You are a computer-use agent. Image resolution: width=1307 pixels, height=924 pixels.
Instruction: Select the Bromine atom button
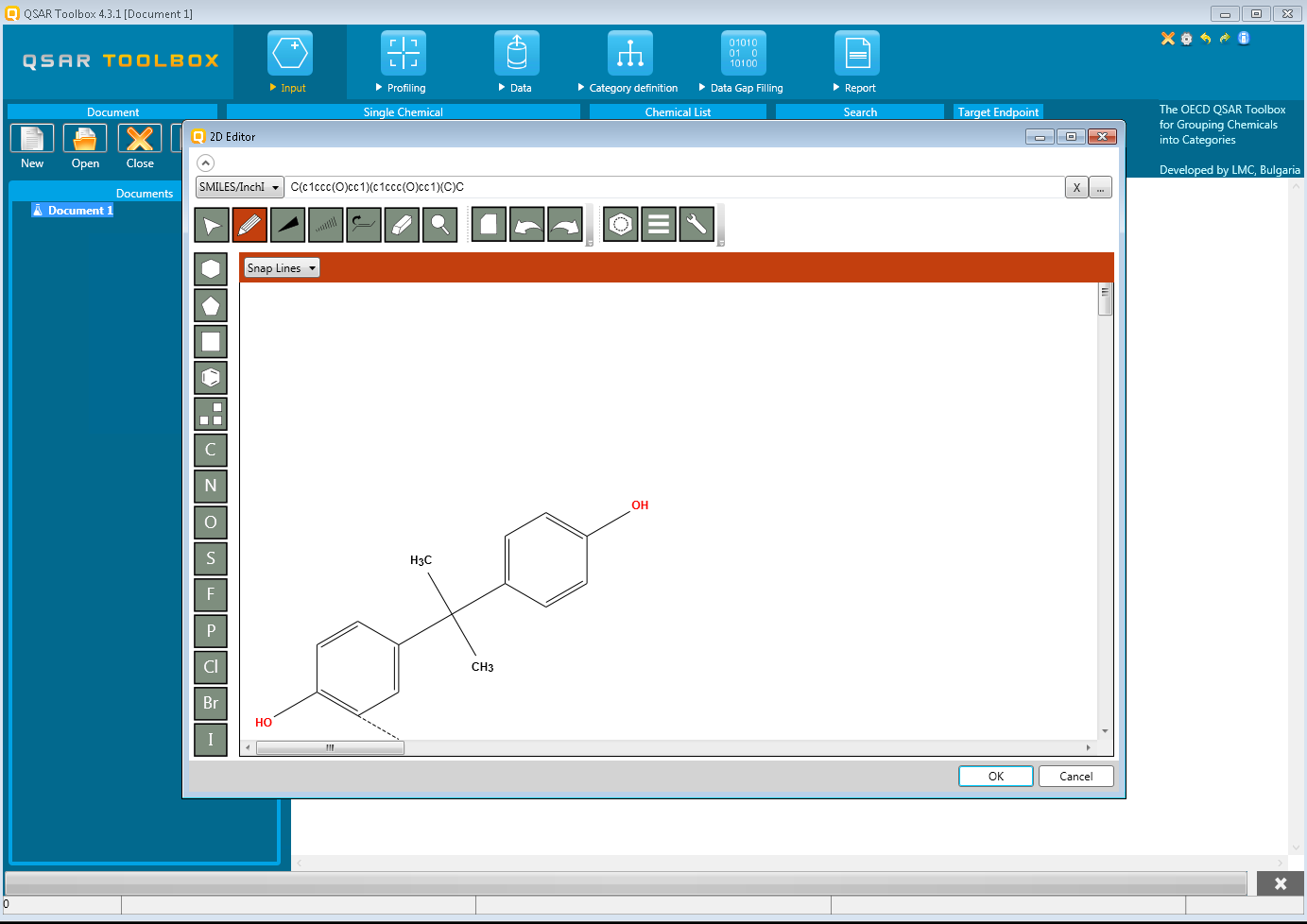(211, 703)
